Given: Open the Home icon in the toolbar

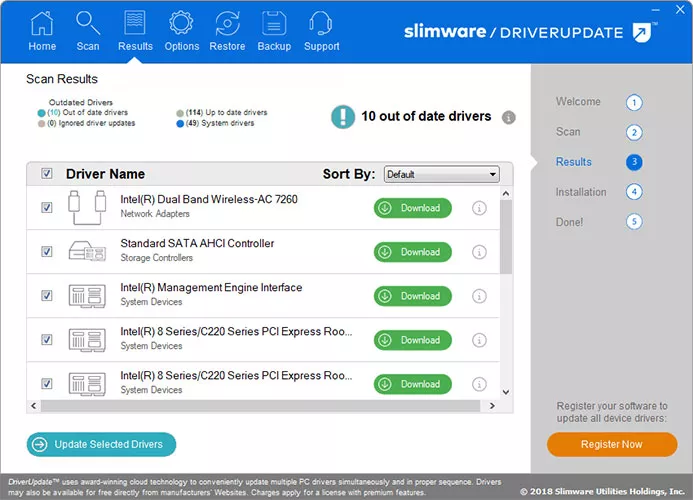Looking at the screenshot, I should tap(42, 23).
